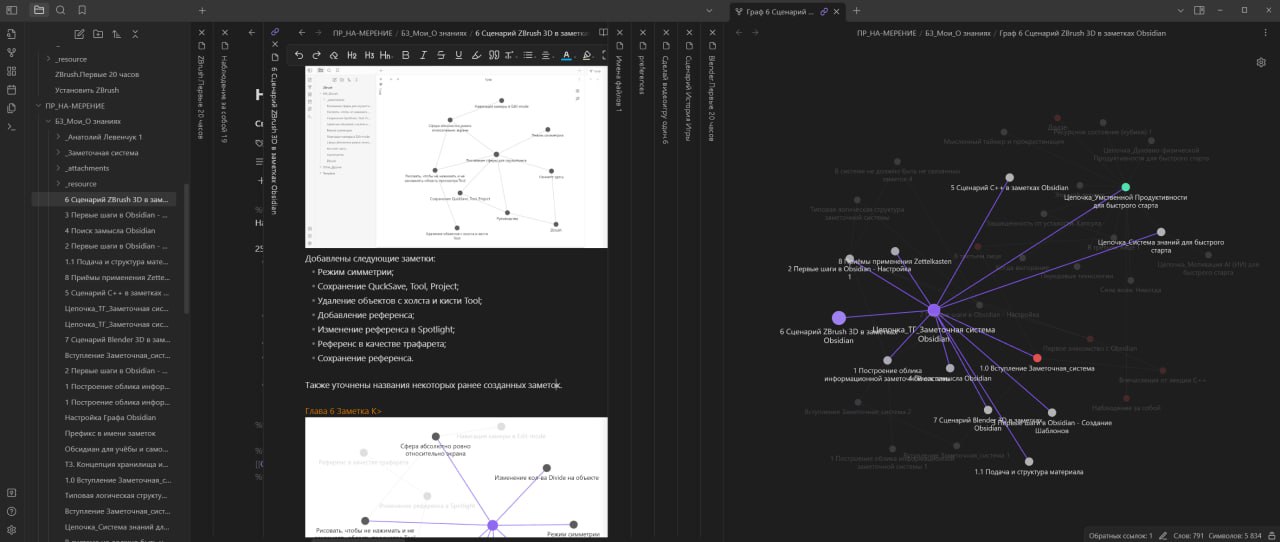Toggle bold formatting in the toolbar

point(405,55)
